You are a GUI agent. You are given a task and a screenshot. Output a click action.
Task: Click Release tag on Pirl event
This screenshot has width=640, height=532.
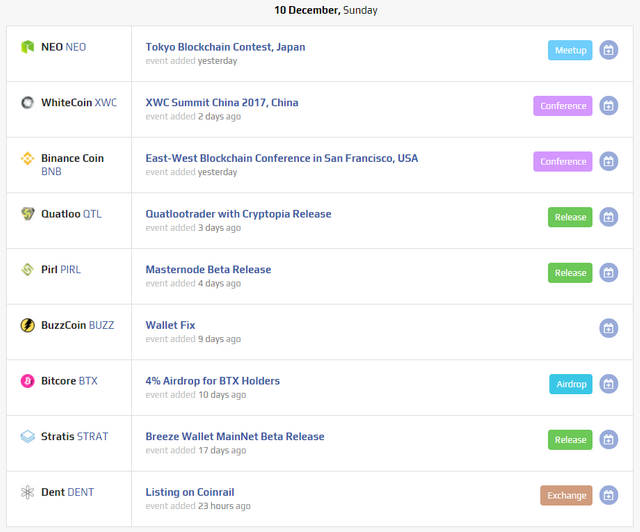[570, 273]
